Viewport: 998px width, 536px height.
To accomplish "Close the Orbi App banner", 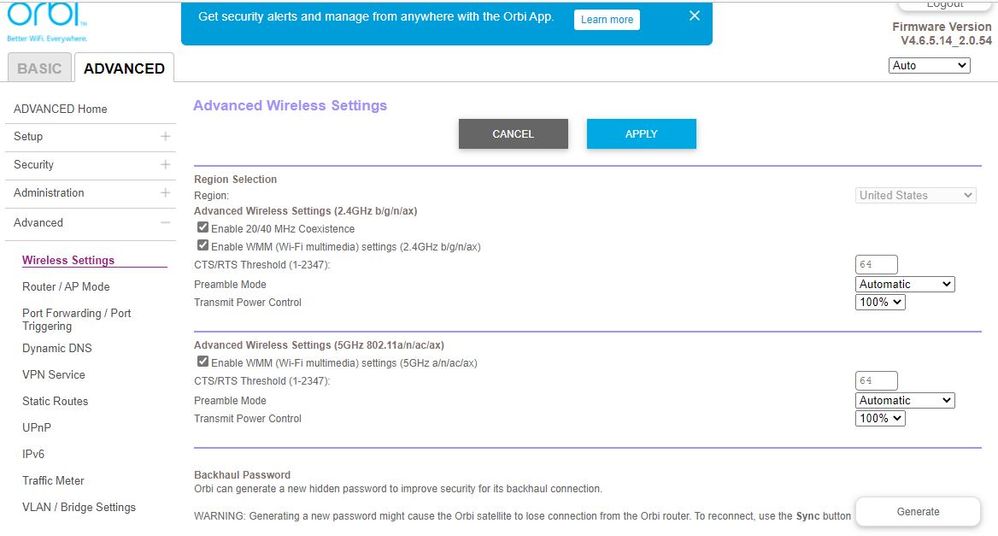I will (x=694, y=16).
